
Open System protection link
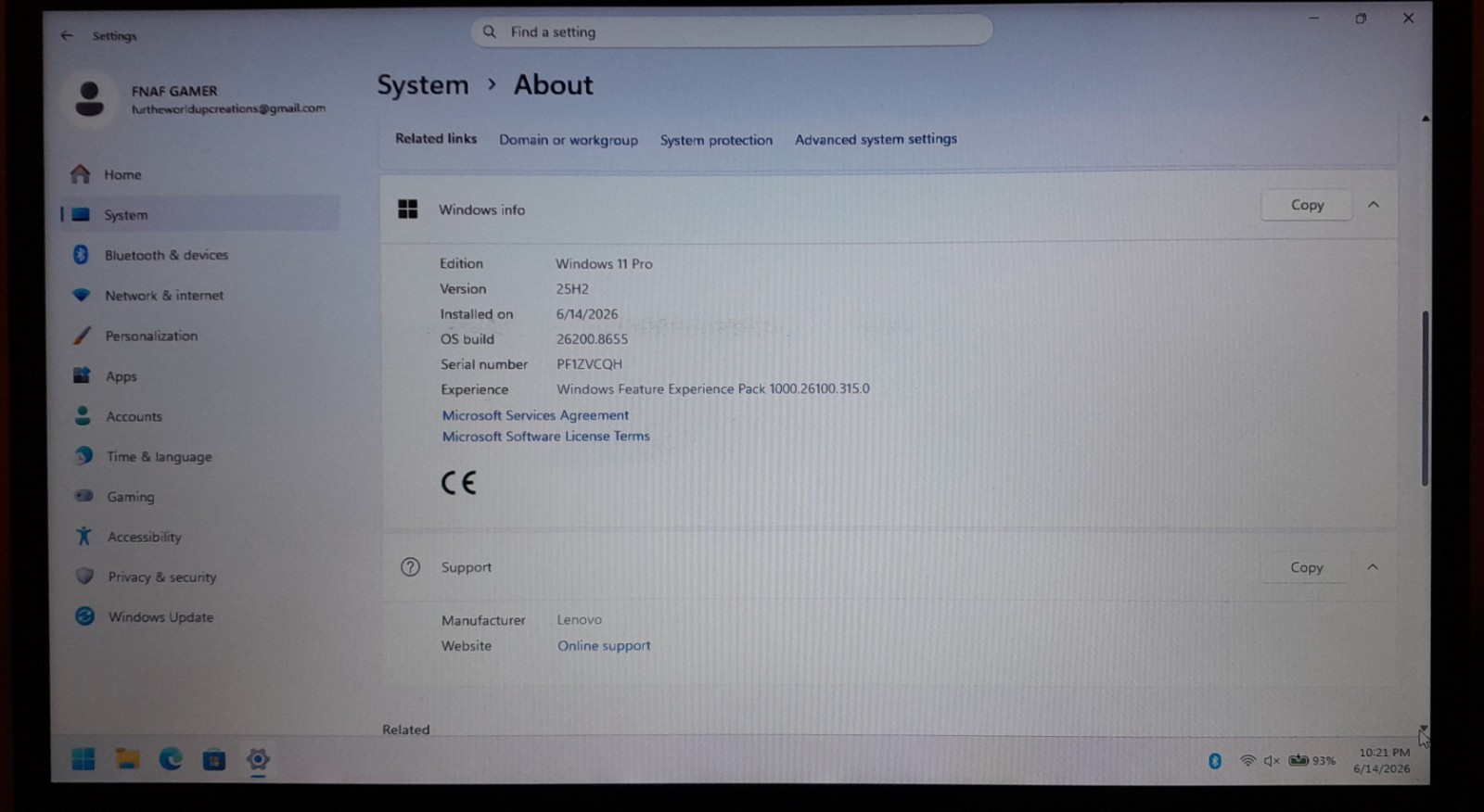[716, 140]
